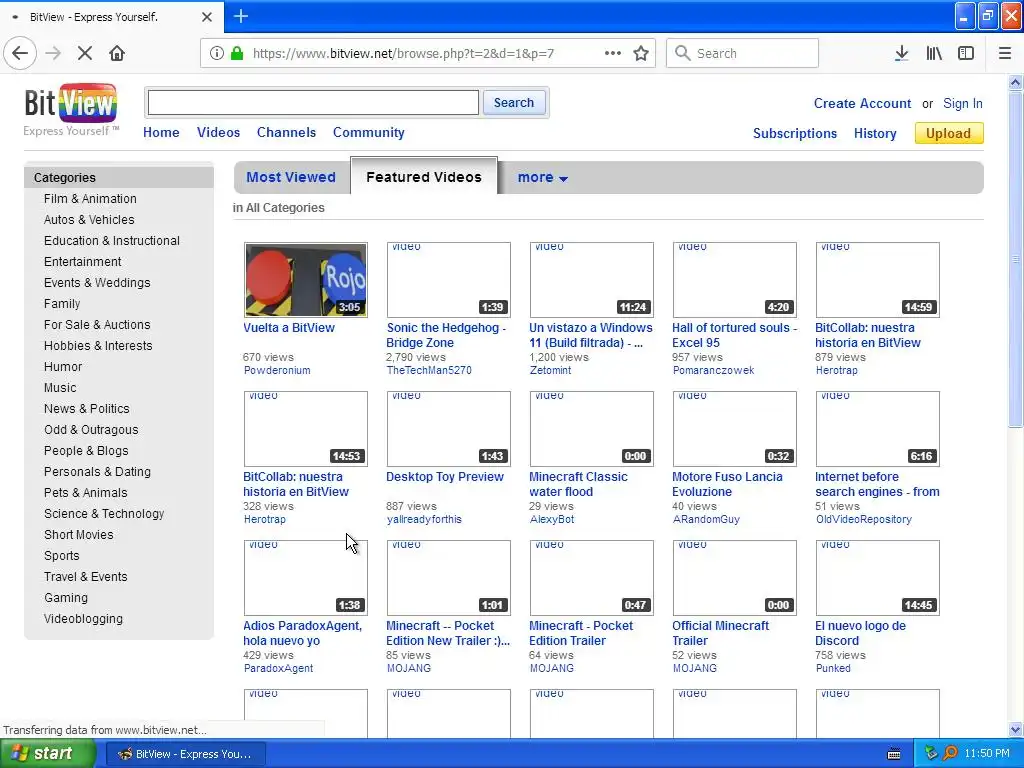Screen dimensions: 1024x768
Task: Open the Videos navigation link
Action: 218,133
